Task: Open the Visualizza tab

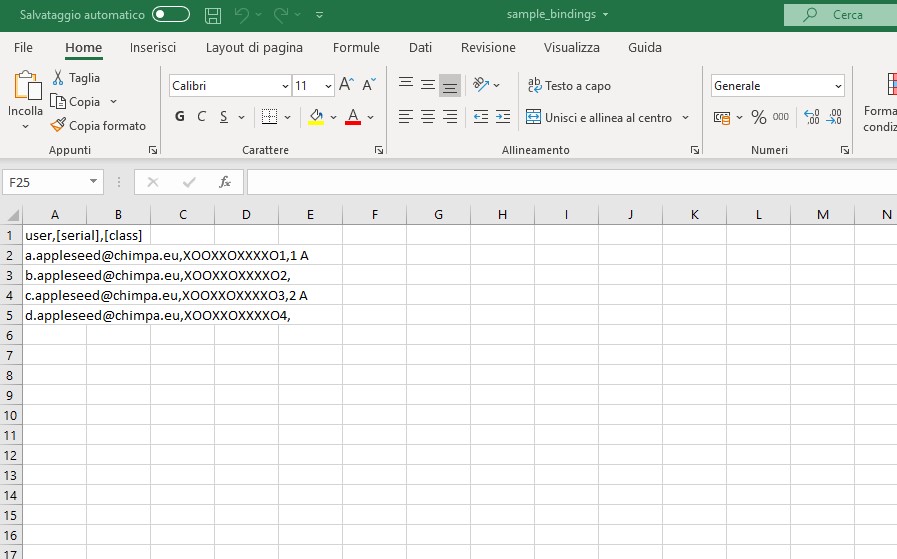Action: tap(571, 47)
